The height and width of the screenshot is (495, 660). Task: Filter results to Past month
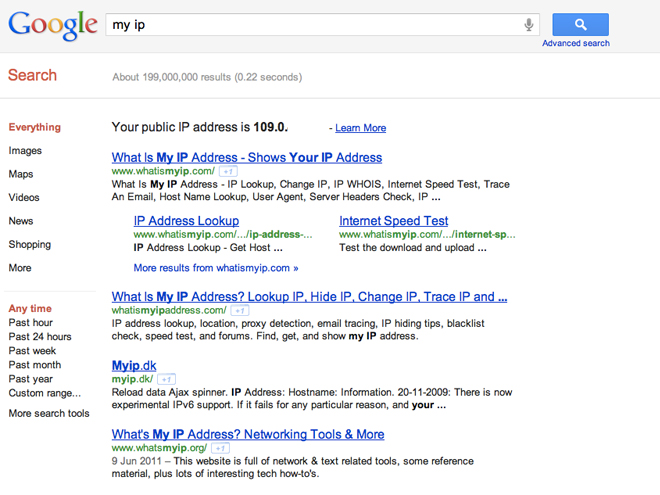coord(35,365)
